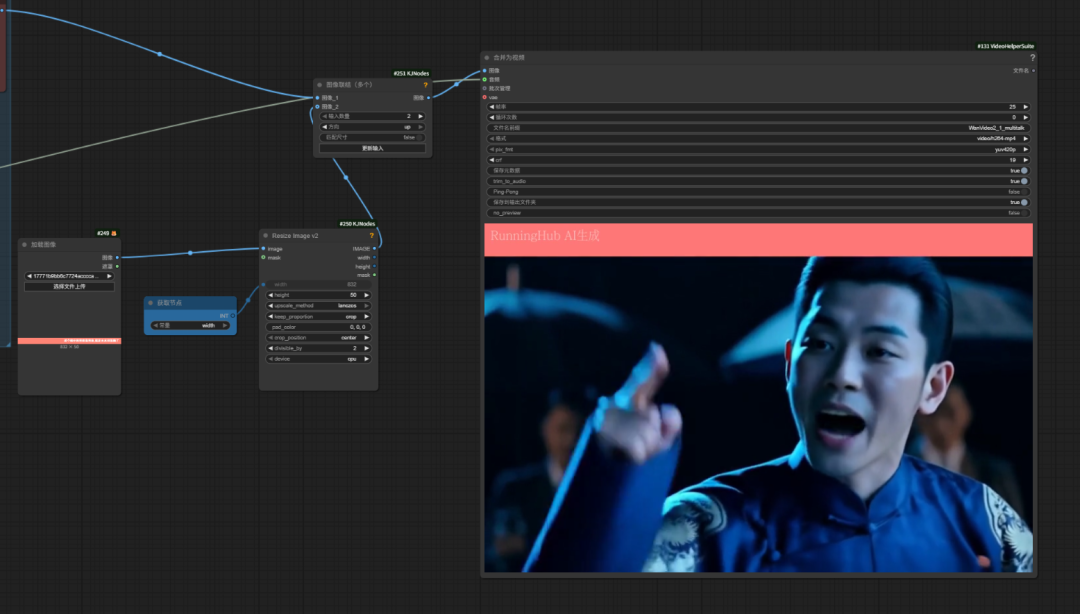Toggle the 匹配尺寸 switch on 图像联结

(419, 137)
